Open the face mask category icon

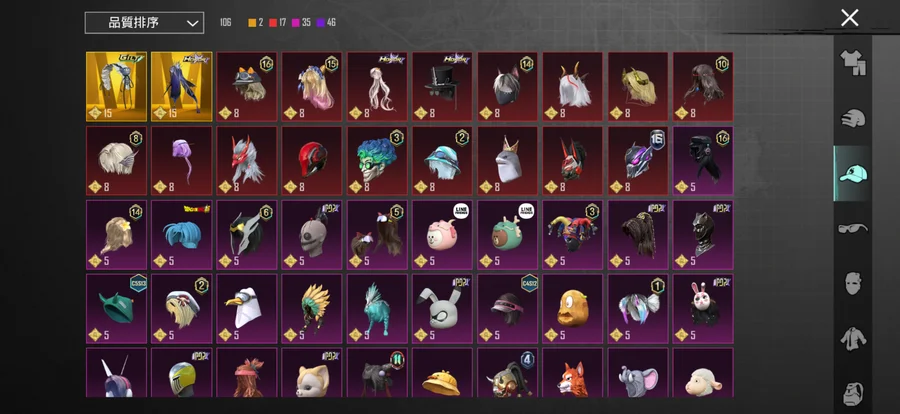tap(852, 284)
